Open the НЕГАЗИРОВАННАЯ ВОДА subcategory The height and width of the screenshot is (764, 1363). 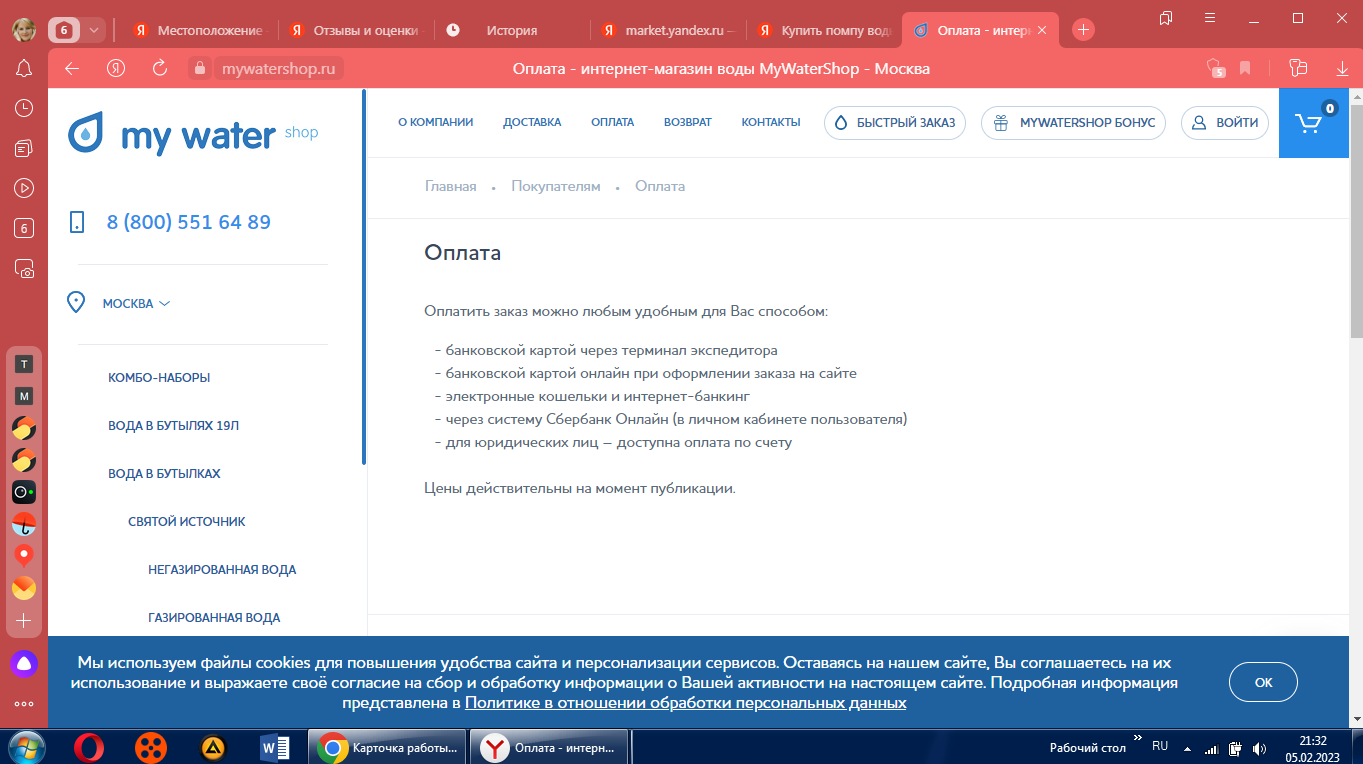point(222,570)
